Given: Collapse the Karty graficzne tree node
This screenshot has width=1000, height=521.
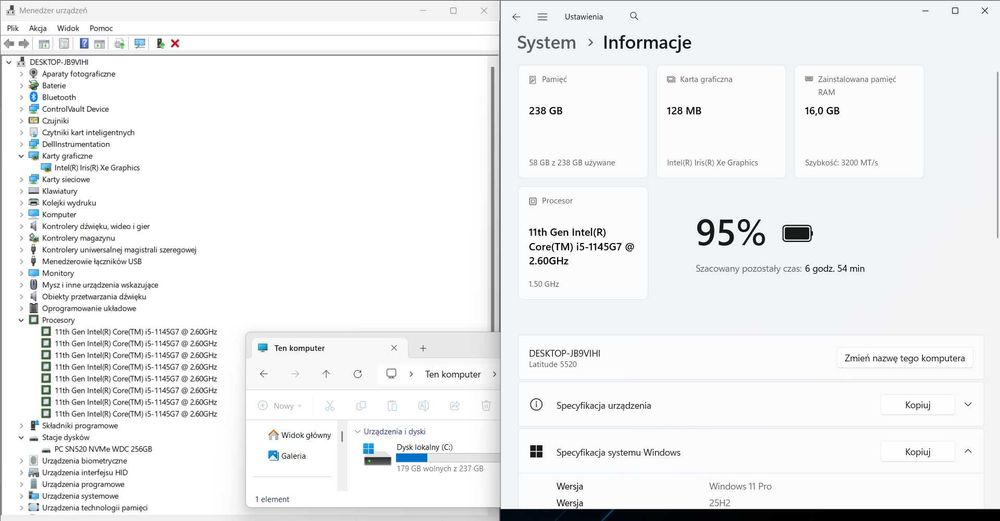Looking at the screenshot, I should [21, 156].
